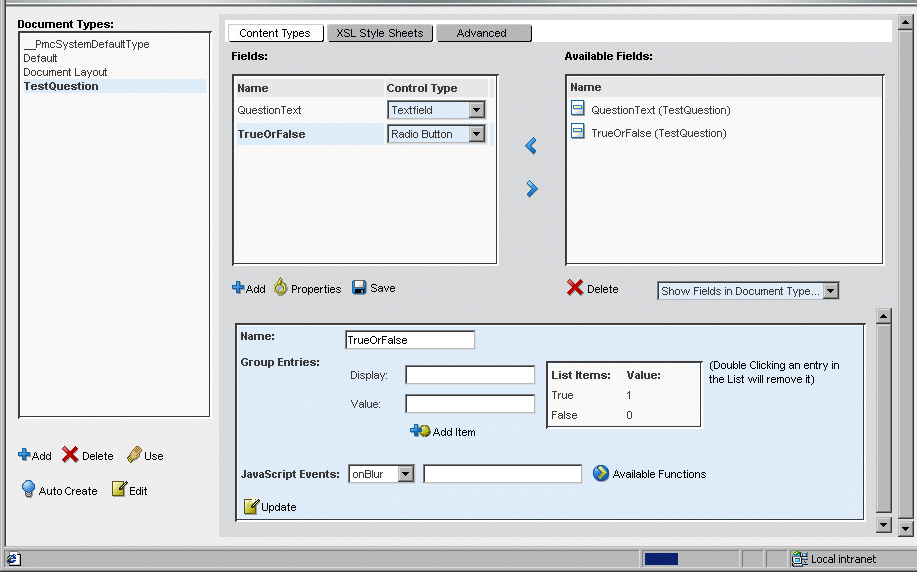Expand the QuestionText control type dropdown

[476, 110]
